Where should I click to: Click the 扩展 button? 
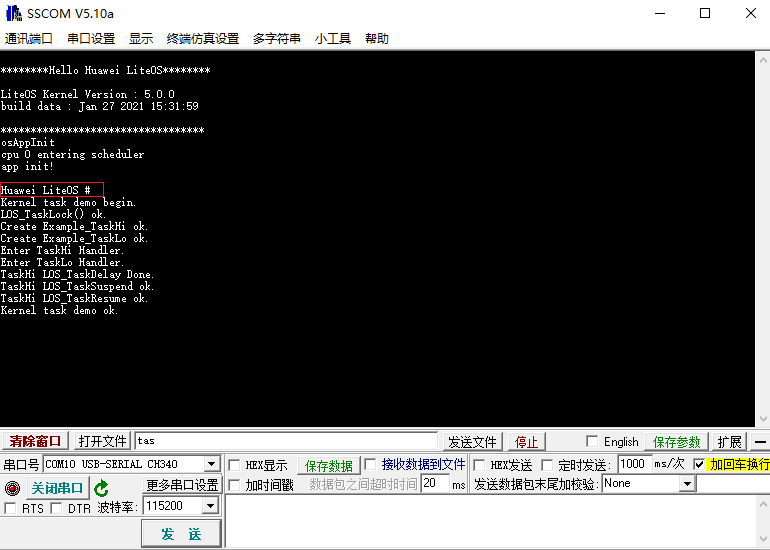(729, 441)
